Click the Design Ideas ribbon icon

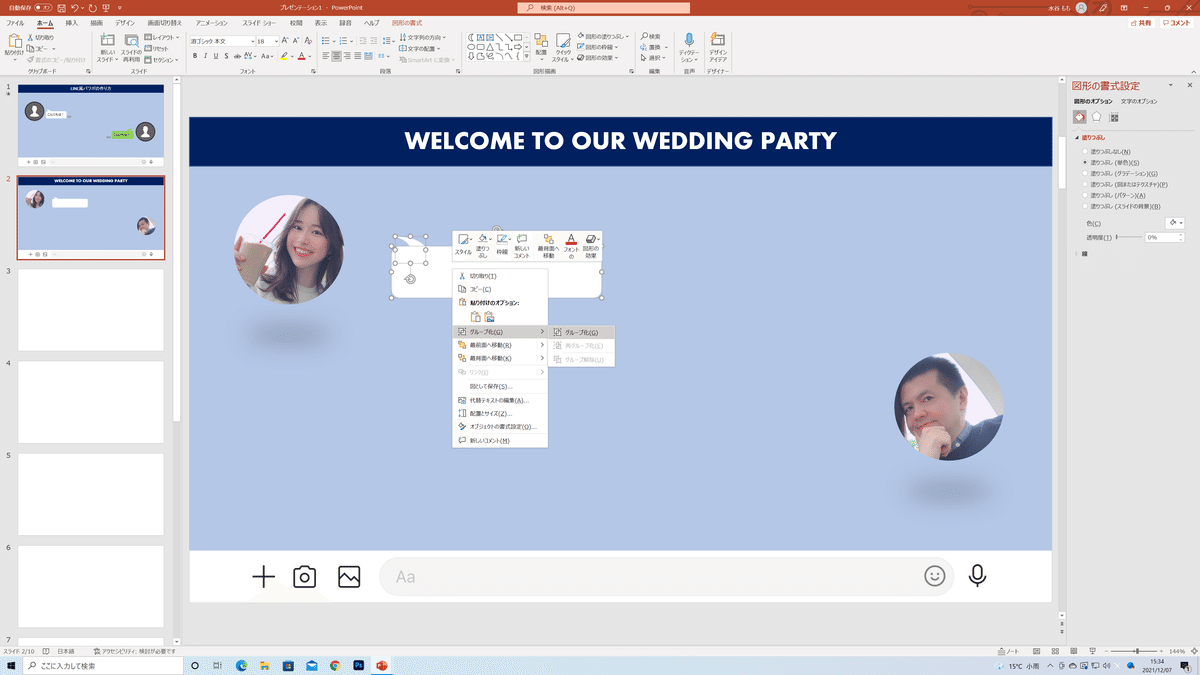tap(717, 40)
